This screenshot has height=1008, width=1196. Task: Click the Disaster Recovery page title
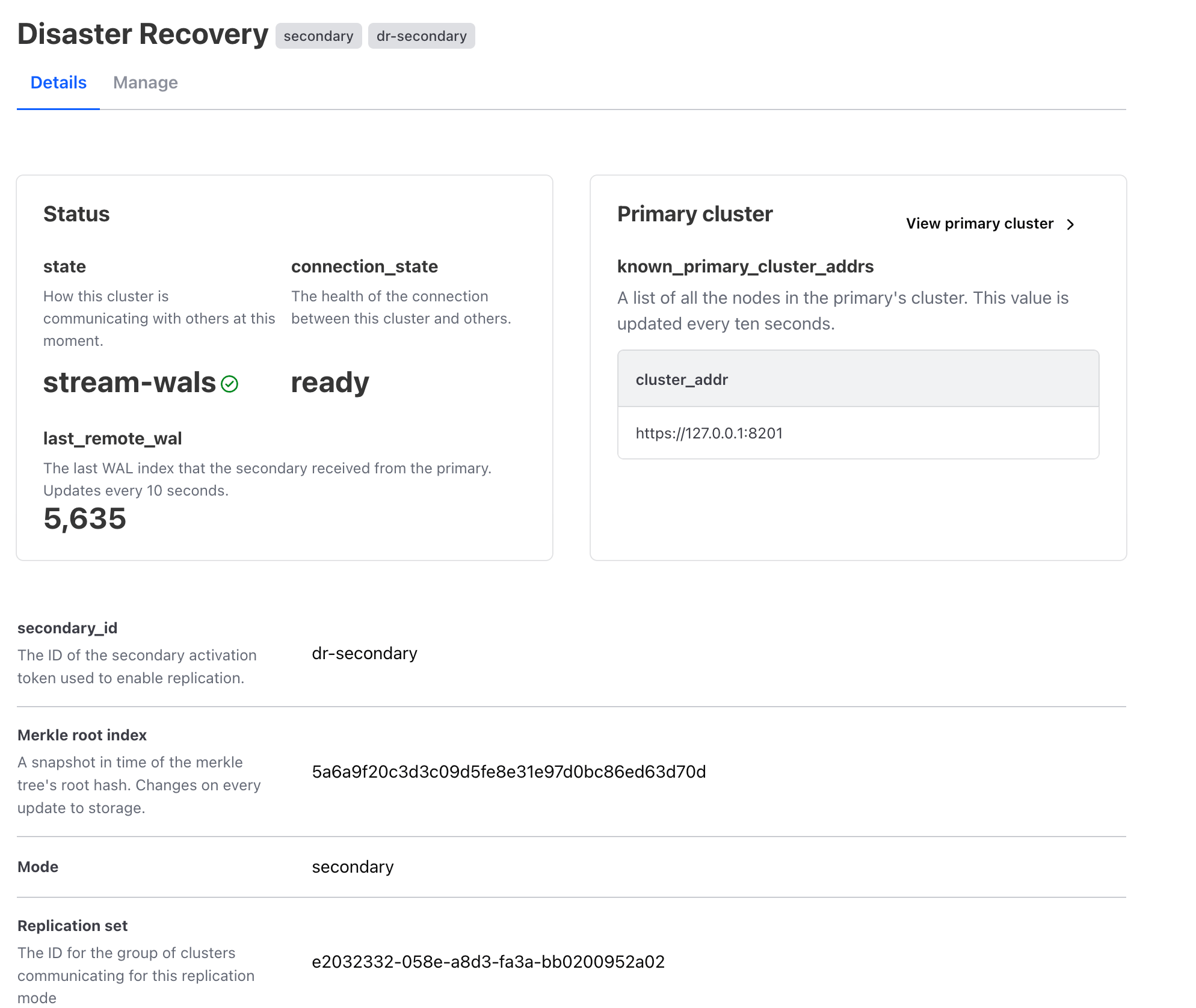143,34
